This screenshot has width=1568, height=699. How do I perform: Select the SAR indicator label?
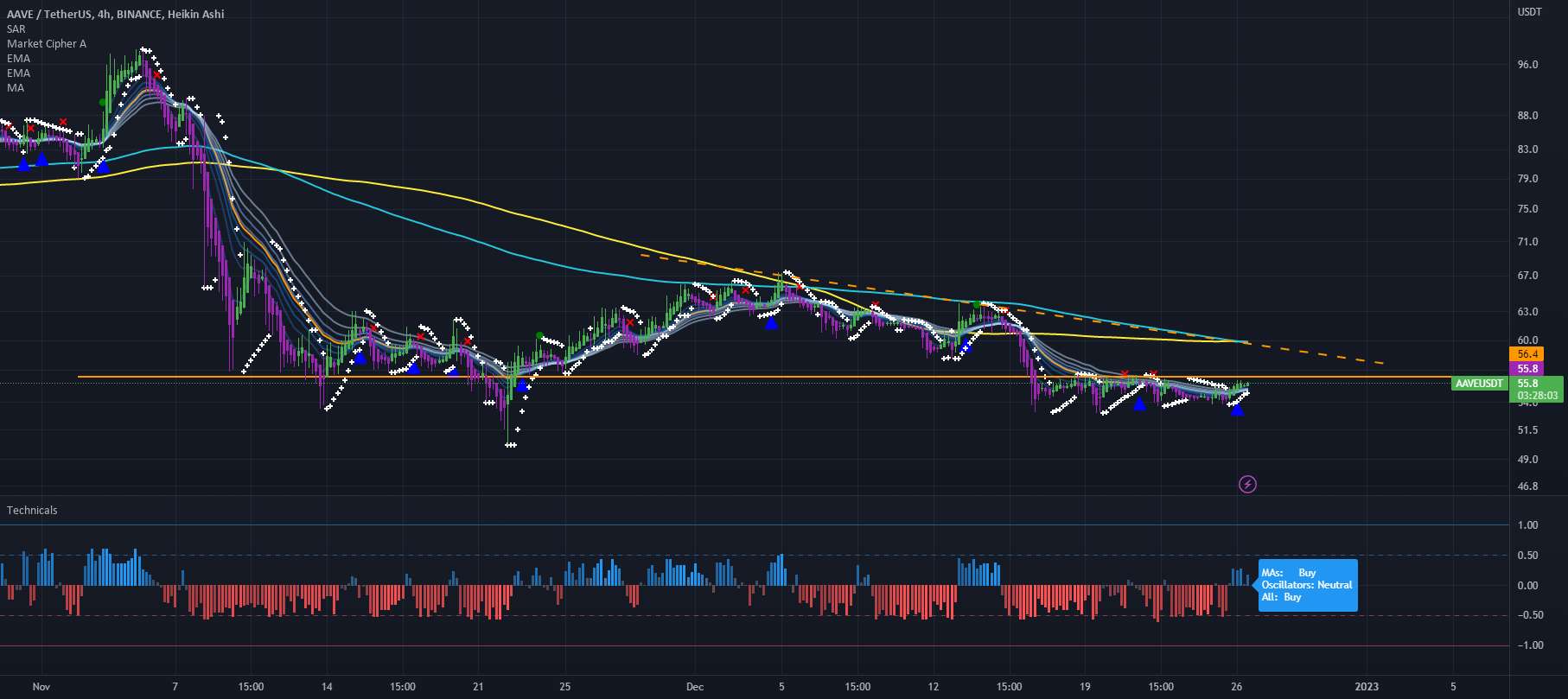16,29
